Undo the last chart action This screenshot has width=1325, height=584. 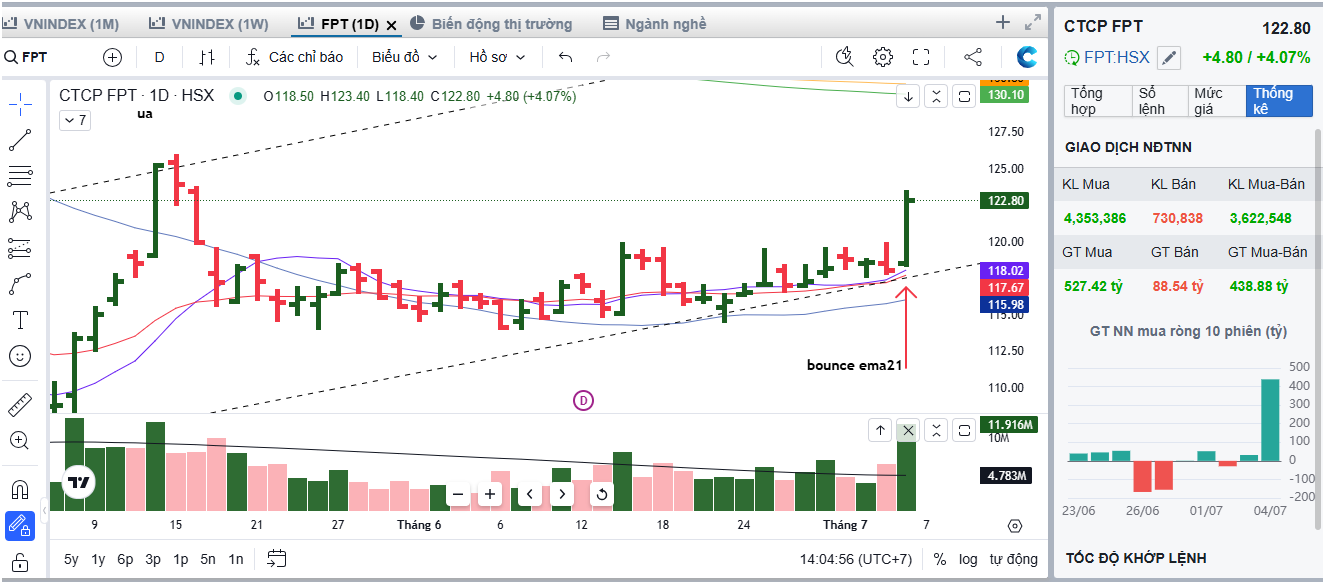(x=566, y=57)
